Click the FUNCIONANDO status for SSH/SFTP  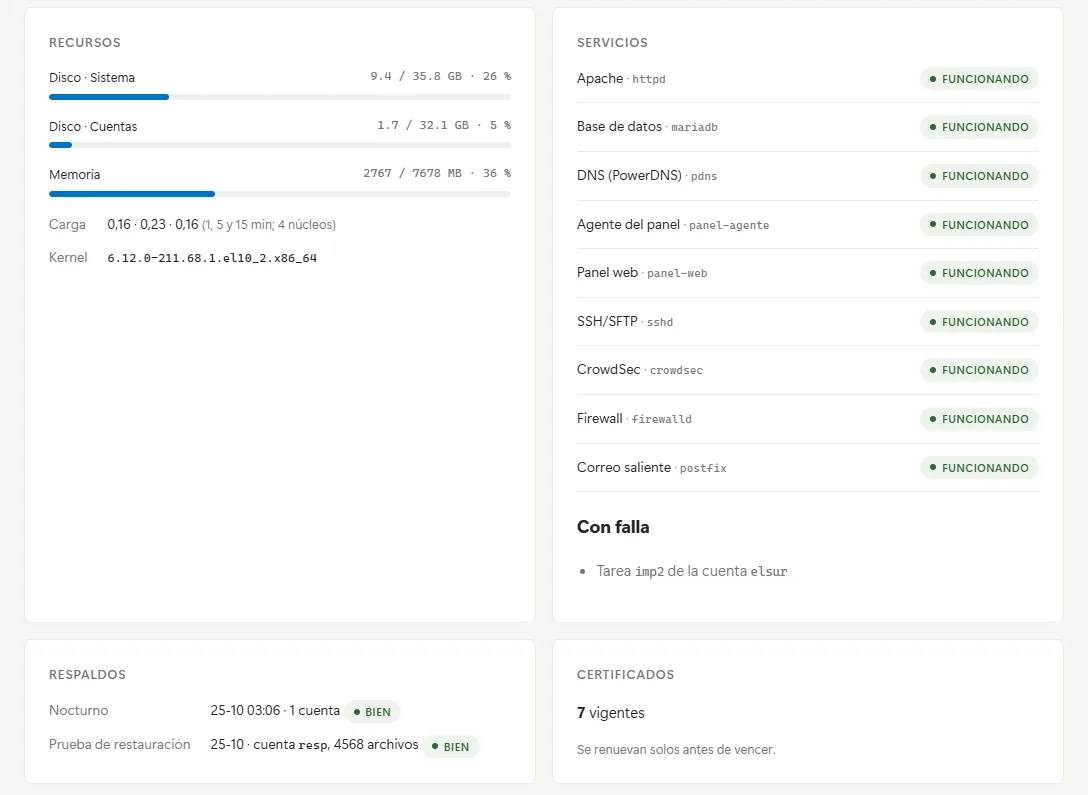point(979,322)
